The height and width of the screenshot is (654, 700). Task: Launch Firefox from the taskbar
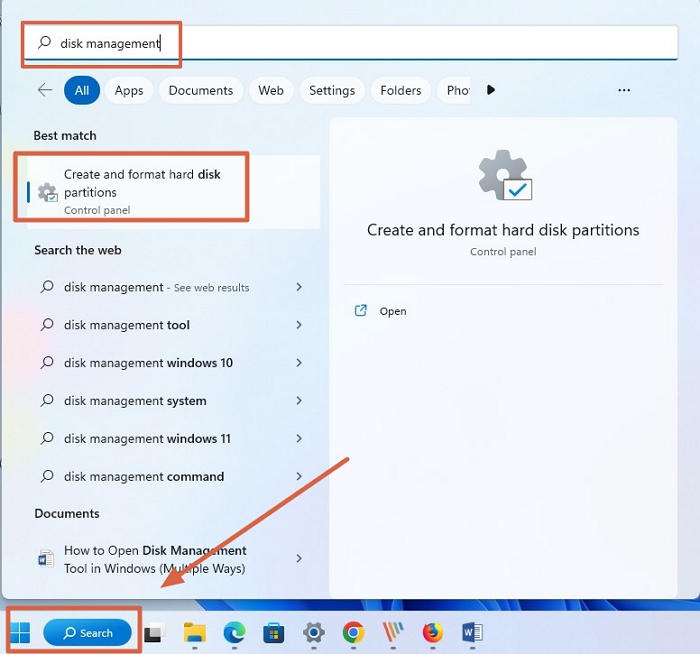pos(433,633)
